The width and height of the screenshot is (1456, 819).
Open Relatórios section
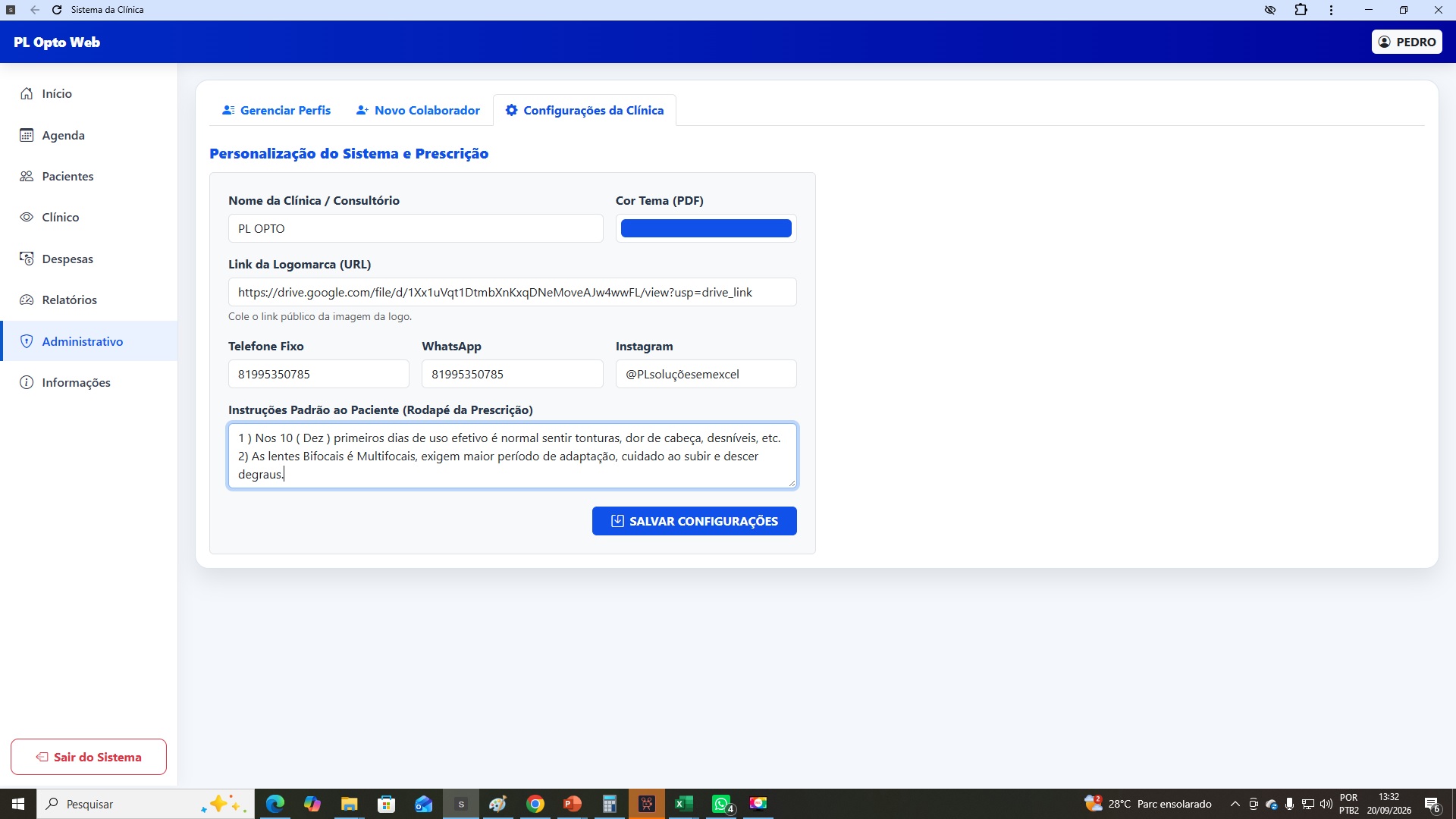coord(89,300)
